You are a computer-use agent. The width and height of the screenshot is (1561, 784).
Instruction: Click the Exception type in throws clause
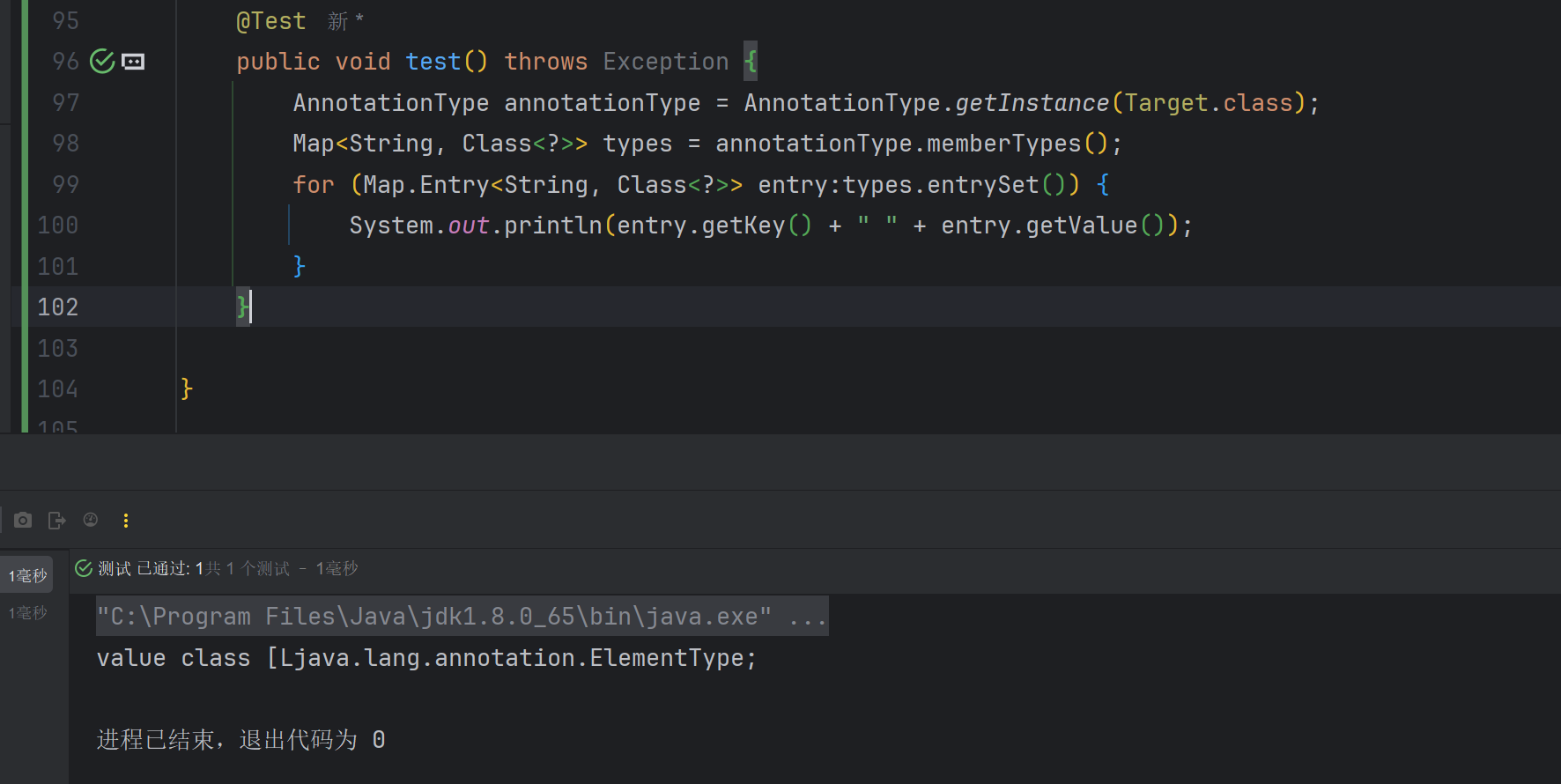click(665, 62)
